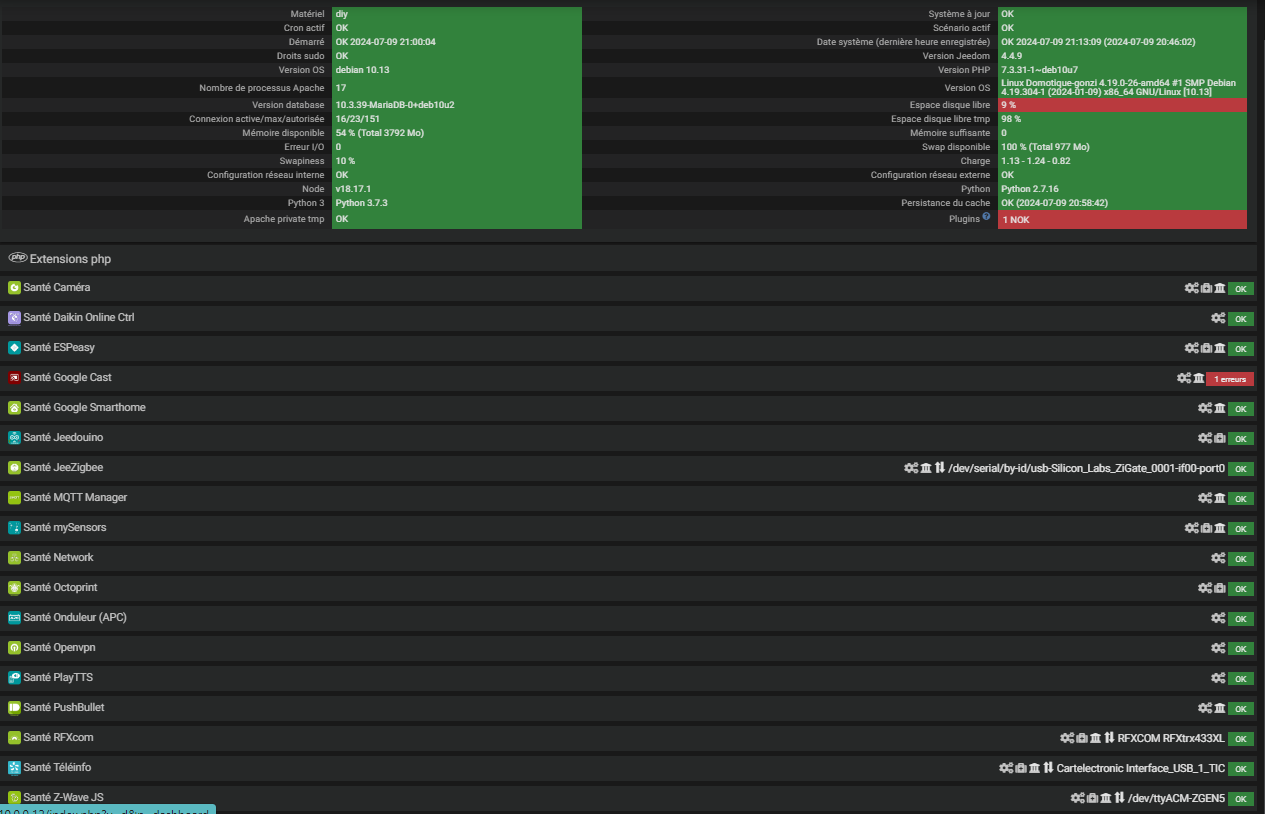Open the Santé Onduleur (APC) section header
The width and height of the screenshot is (1265, 814).
[x=630, y=618]
